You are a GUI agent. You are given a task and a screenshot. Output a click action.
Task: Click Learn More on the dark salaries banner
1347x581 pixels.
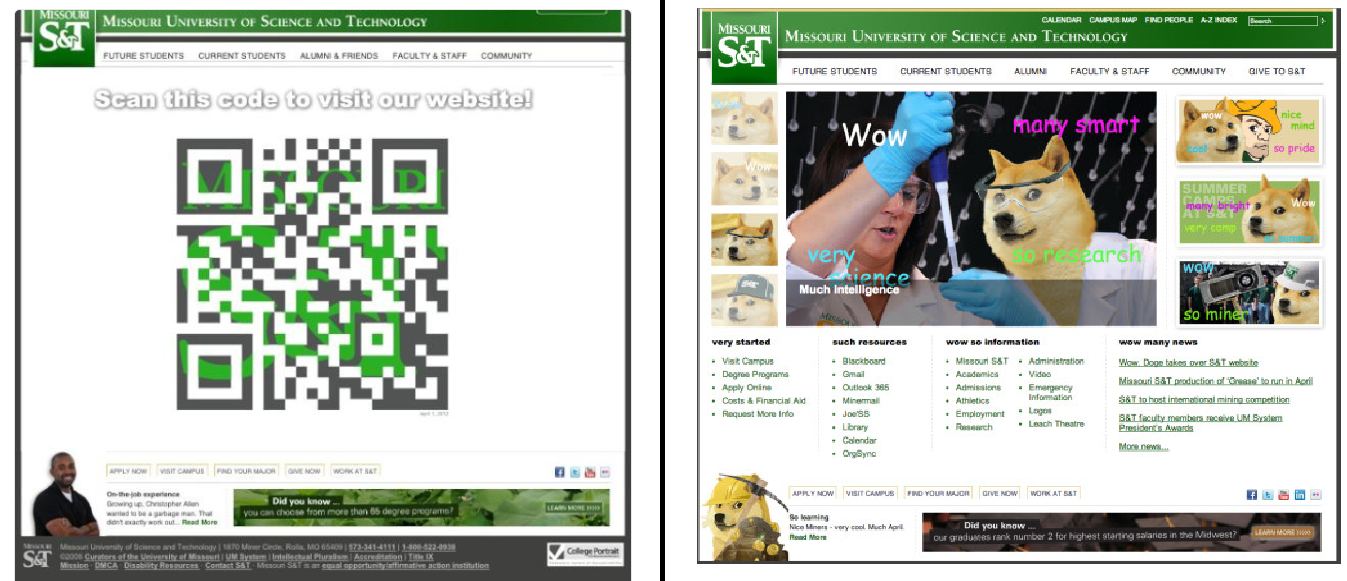(1281, 533)
